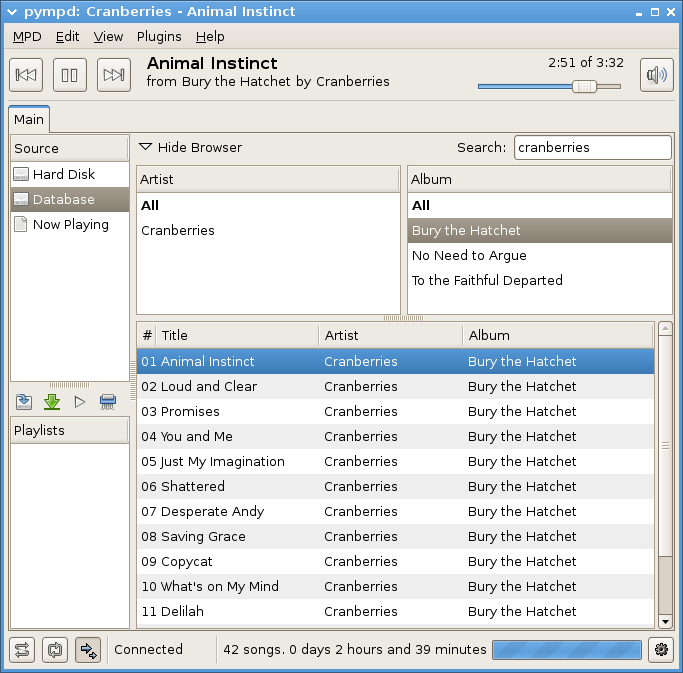Select Hard Disk source

pyautogui.click(x=70, y=174)
